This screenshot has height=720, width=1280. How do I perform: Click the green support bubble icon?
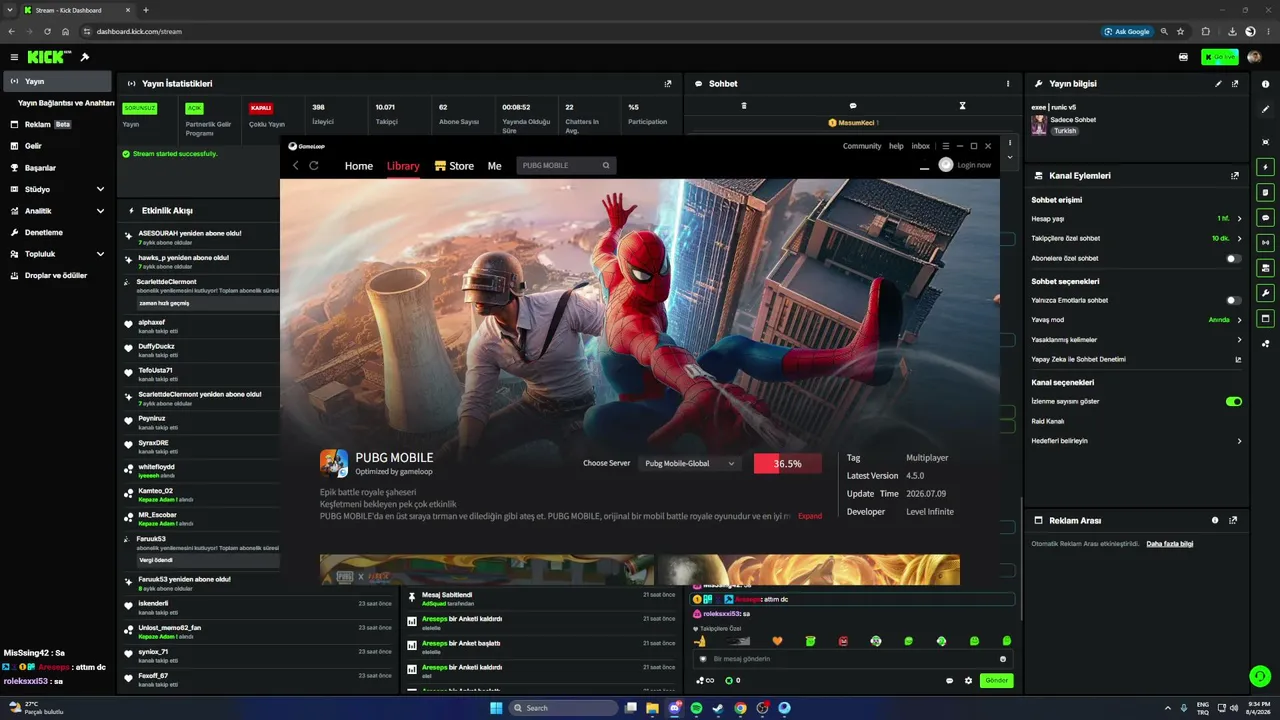(x=1260, y=676)
